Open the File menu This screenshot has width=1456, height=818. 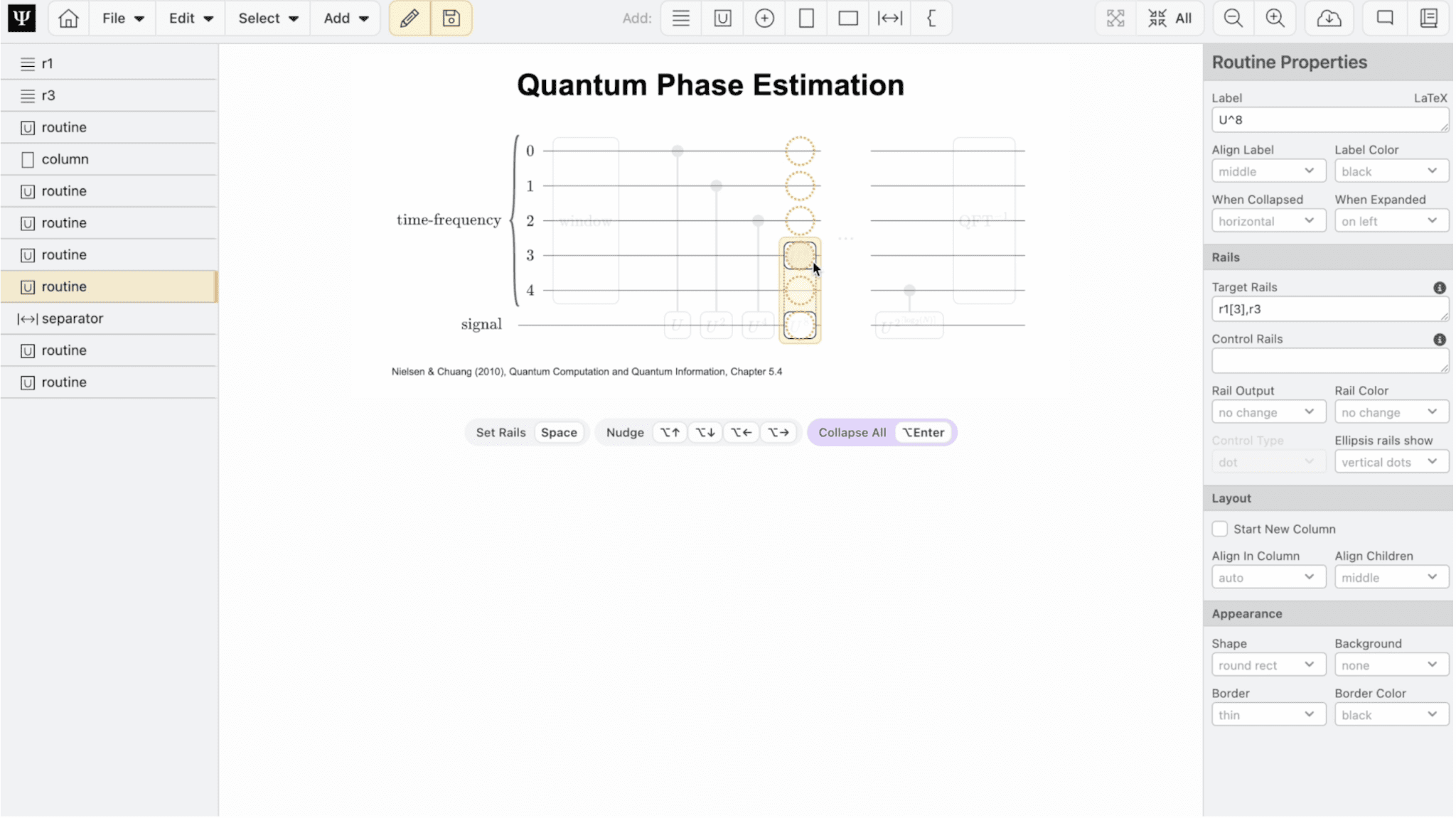(x=122, y=18)
